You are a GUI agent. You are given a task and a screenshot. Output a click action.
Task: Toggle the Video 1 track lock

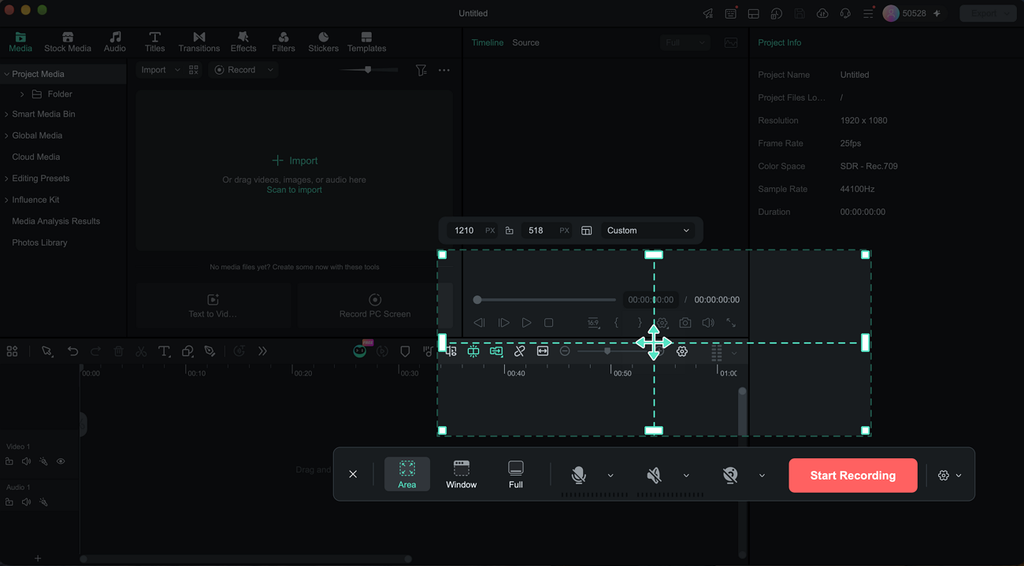[x=9, y=462]
